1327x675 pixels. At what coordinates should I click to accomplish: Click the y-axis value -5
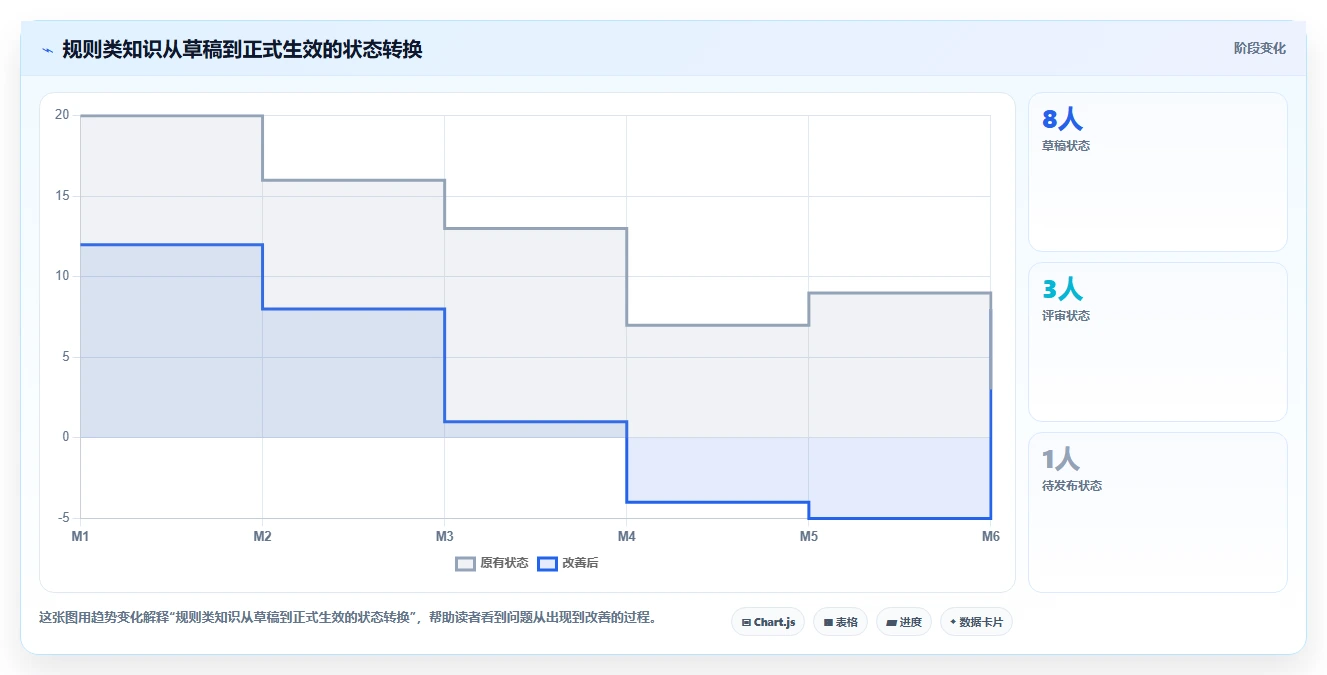click(x=63, y=518)
